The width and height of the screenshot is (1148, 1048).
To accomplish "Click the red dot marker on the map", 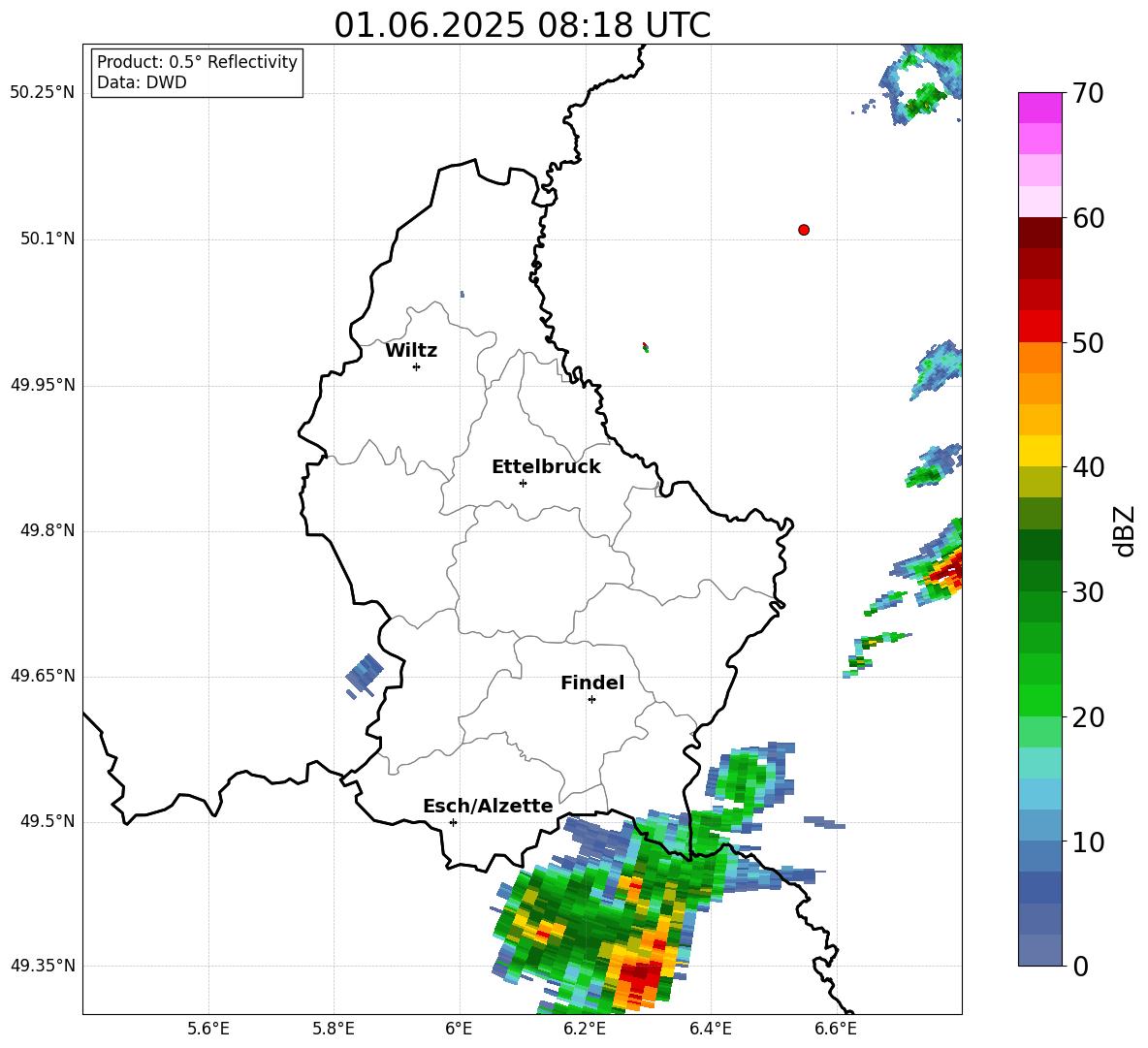I will [x=804, y=230].
